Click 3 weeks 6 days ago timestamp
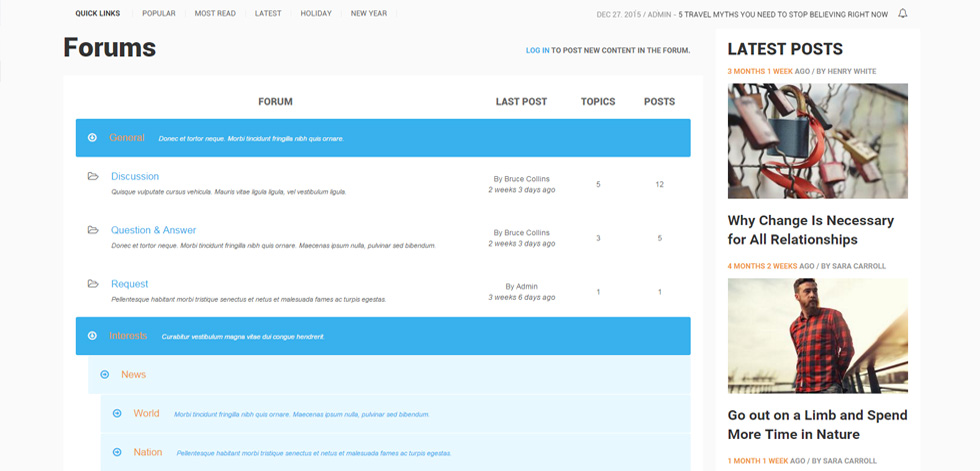 click(x=521, y=297)
